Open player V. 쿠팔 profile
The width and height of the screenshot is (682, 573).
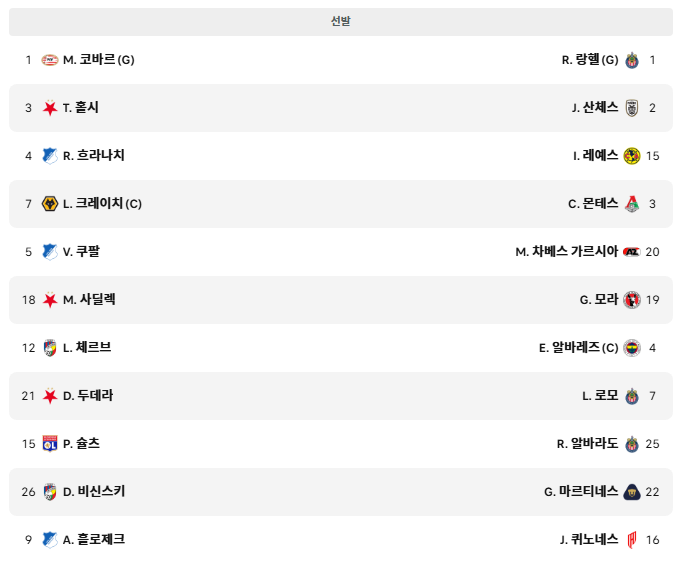(81, 251)
